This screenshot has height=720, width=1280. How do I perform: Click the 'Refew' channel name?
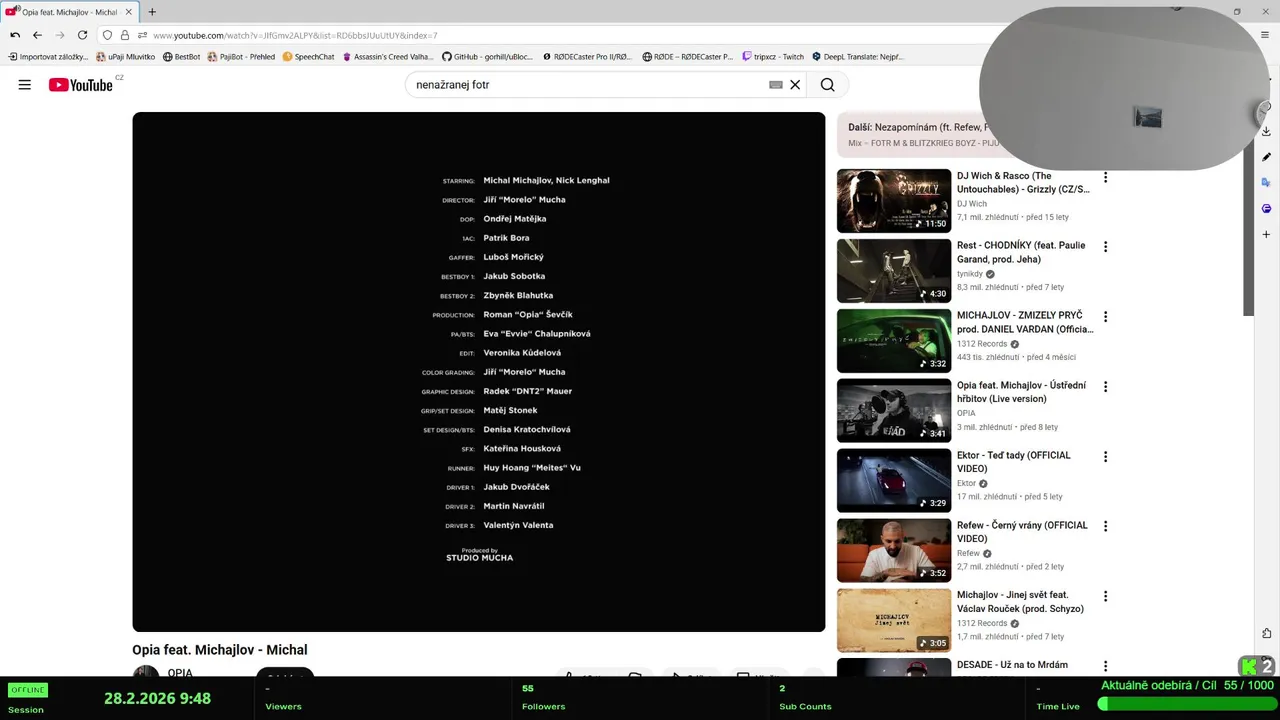point(969,553)
